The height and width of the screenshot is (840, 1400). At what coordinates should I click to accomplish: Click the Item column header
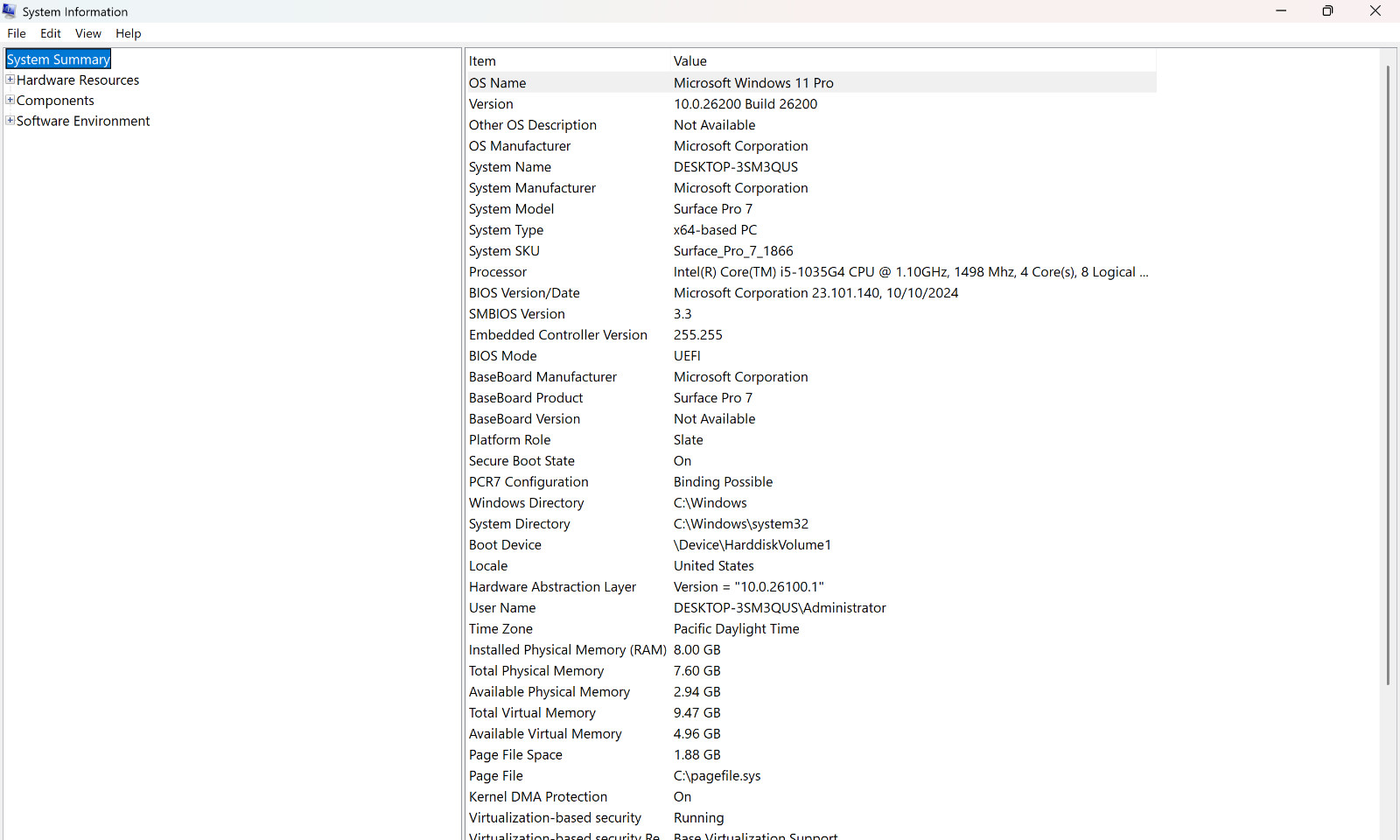pos(568,60)
